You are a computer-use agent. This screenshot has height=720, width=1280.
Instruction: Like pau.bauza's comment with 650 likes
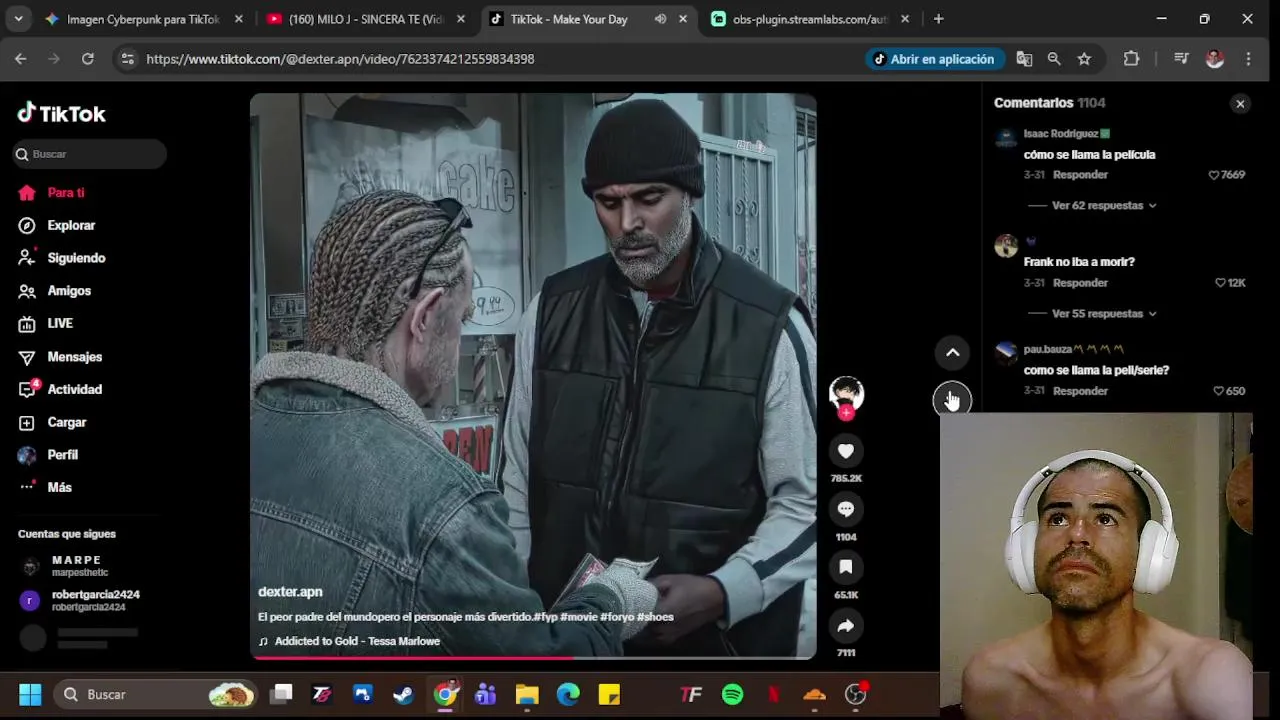(x=1218, y=391)
